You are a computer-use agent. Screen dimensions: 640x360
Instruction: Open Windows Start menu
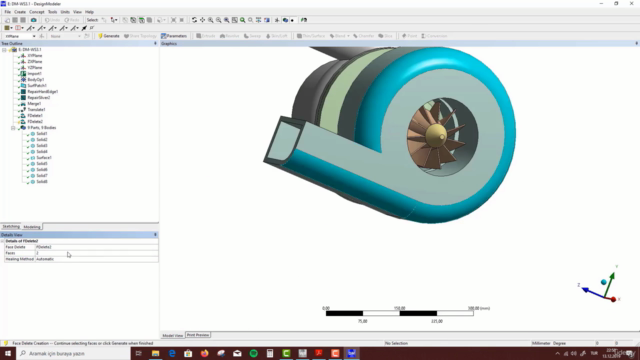tap(8, 353)
